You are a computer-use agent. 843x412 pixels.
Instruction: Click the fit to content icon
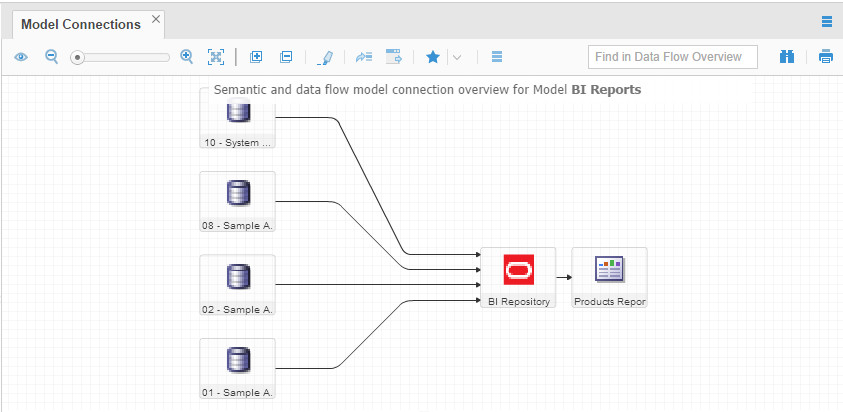click(216, 57)
